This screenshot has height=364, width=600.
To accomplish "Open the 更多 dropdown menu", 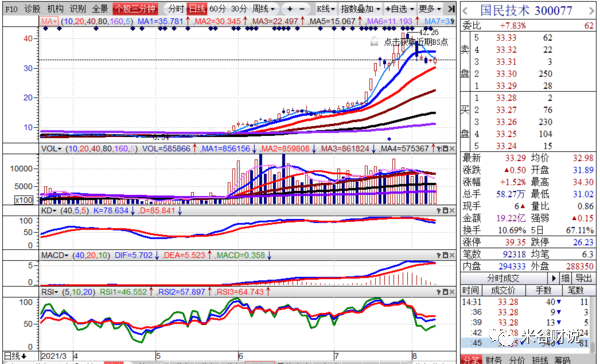I will (x=430, y=9).
